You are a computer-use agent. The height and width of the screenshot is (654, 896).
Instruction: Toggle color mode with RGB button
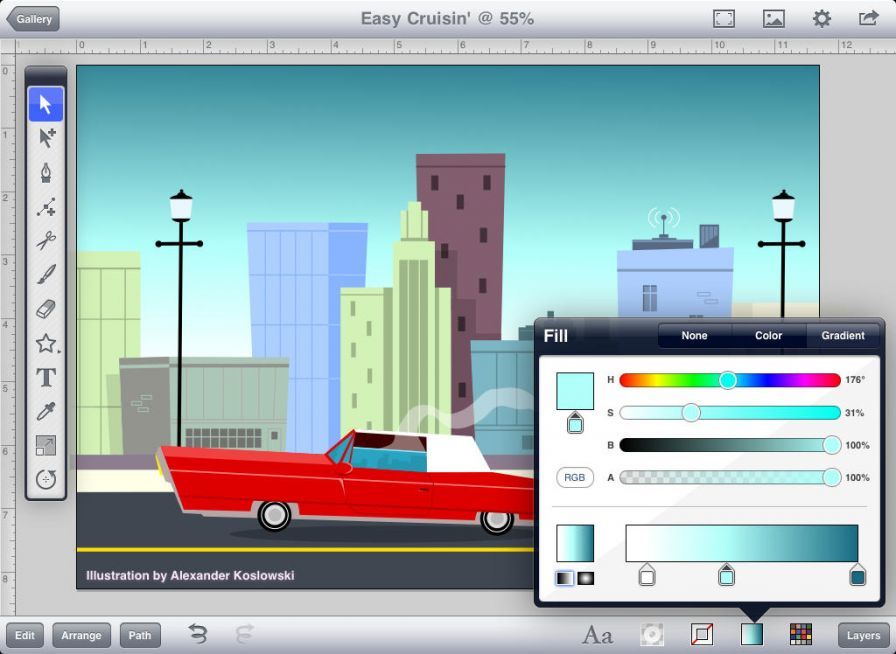575,478
